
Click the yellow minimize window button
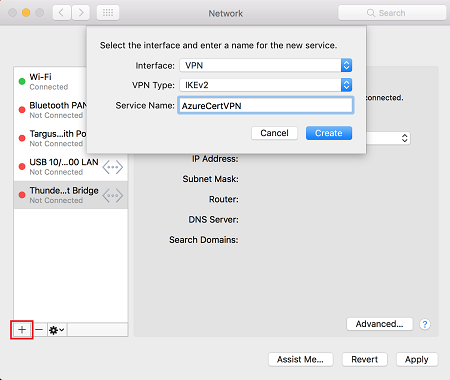click(26, 13)
